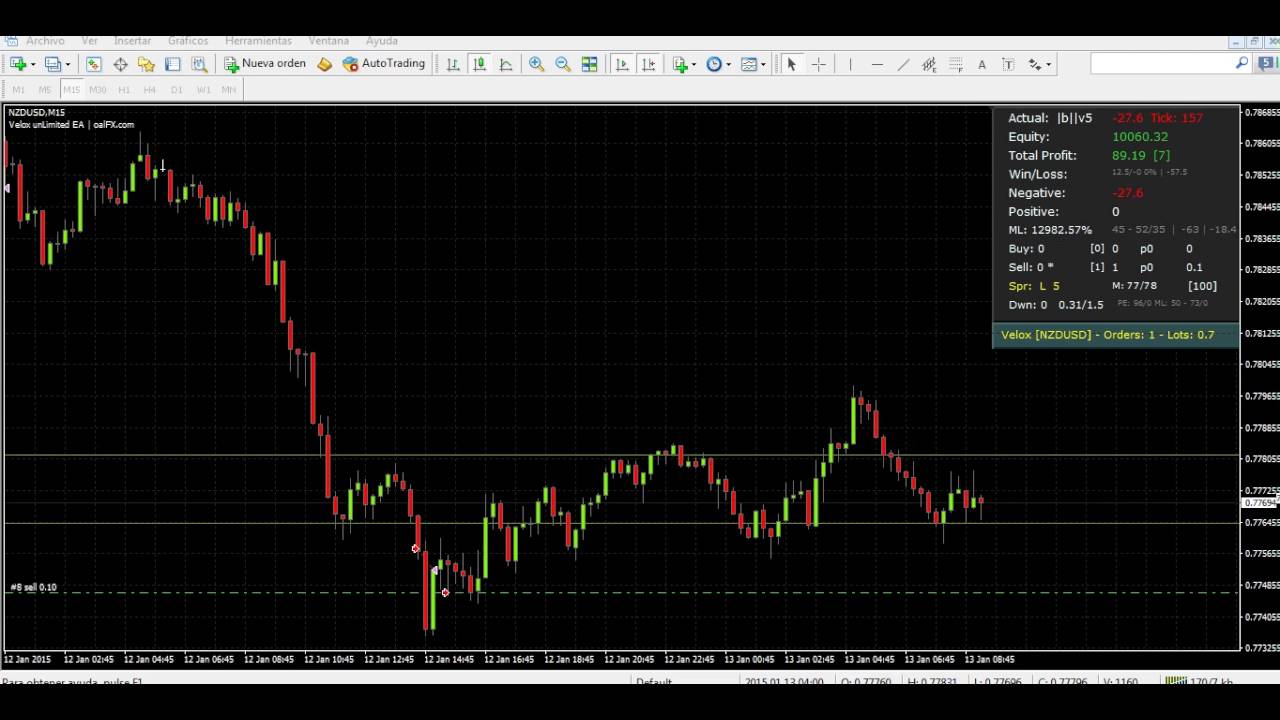This screenshot has width=1280, height=720.
Task: Toggle chart auto scroll
Action: click(622, 64)
